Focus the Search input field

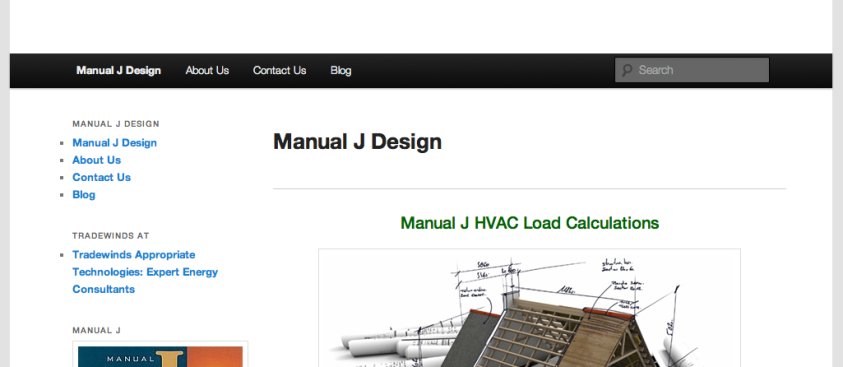coord(692,70)
